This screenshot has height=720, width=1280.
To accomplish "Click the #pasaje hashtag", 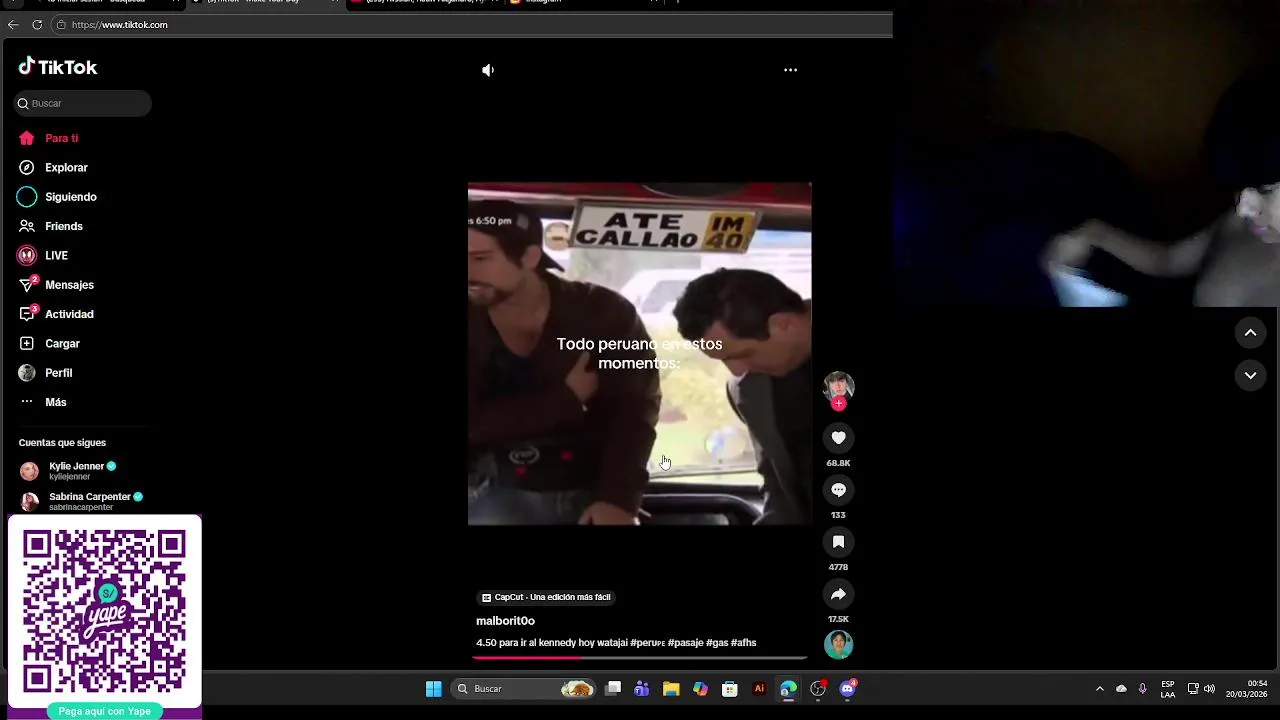I will click(685, 643).
